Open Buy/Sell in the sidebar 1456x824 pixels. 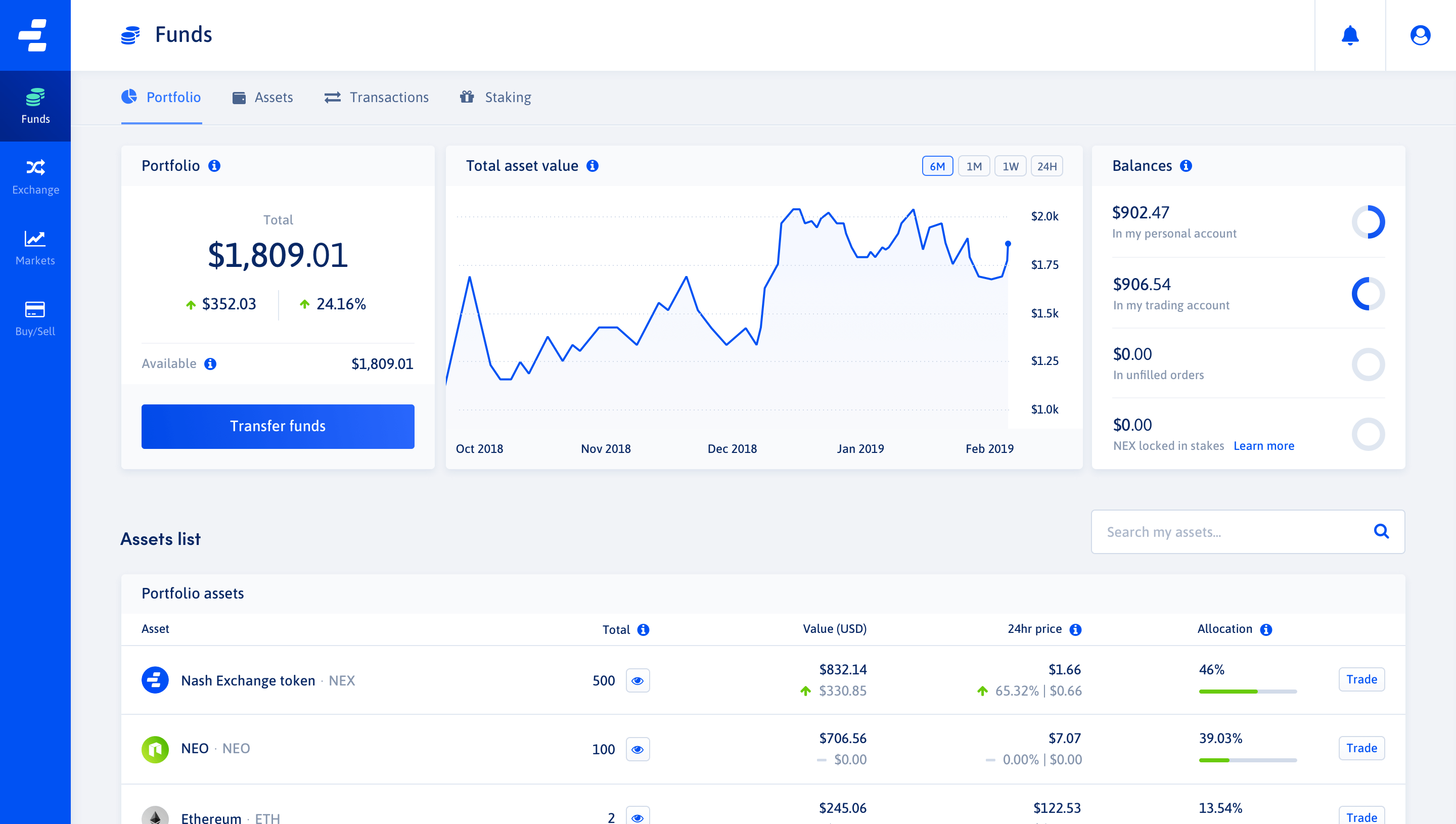(35, 318)
